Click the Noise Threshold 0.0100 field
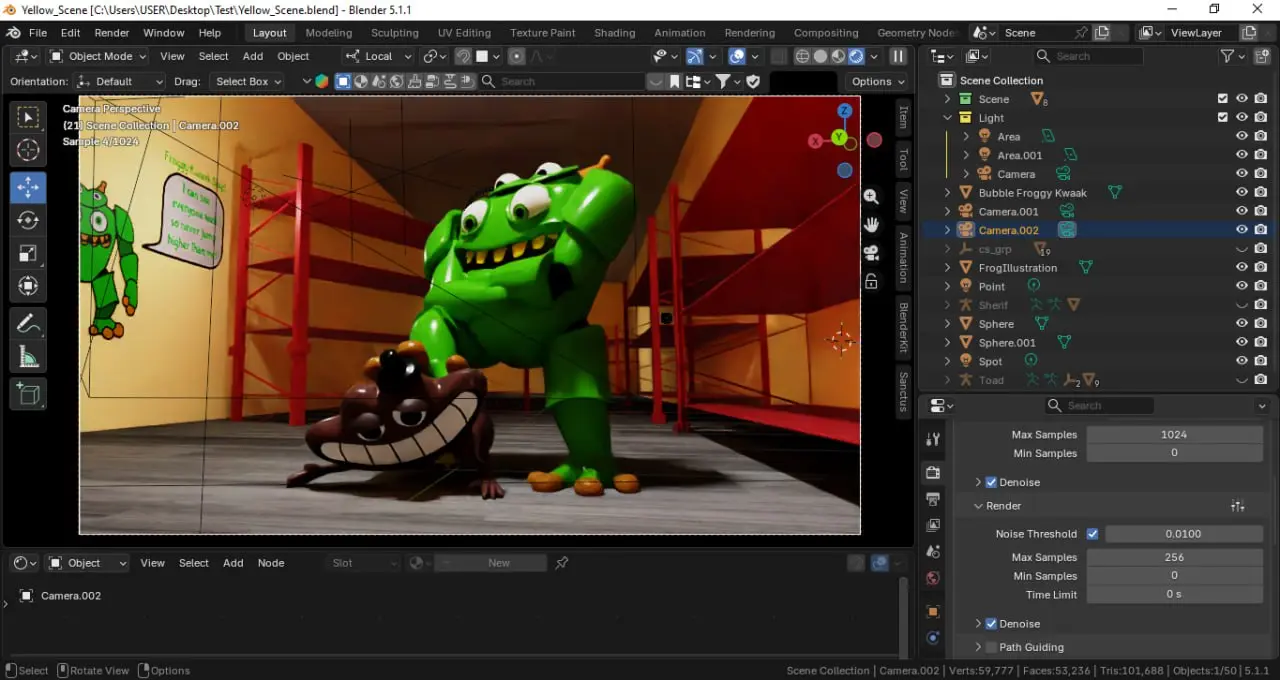1280x680 pixels. pos(1183,534)
